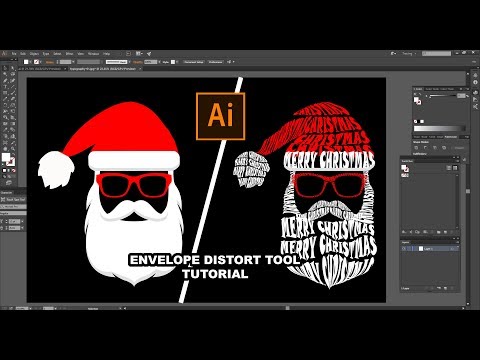Click Exclude in Pathfinder Shape Modes

point(444,148)
